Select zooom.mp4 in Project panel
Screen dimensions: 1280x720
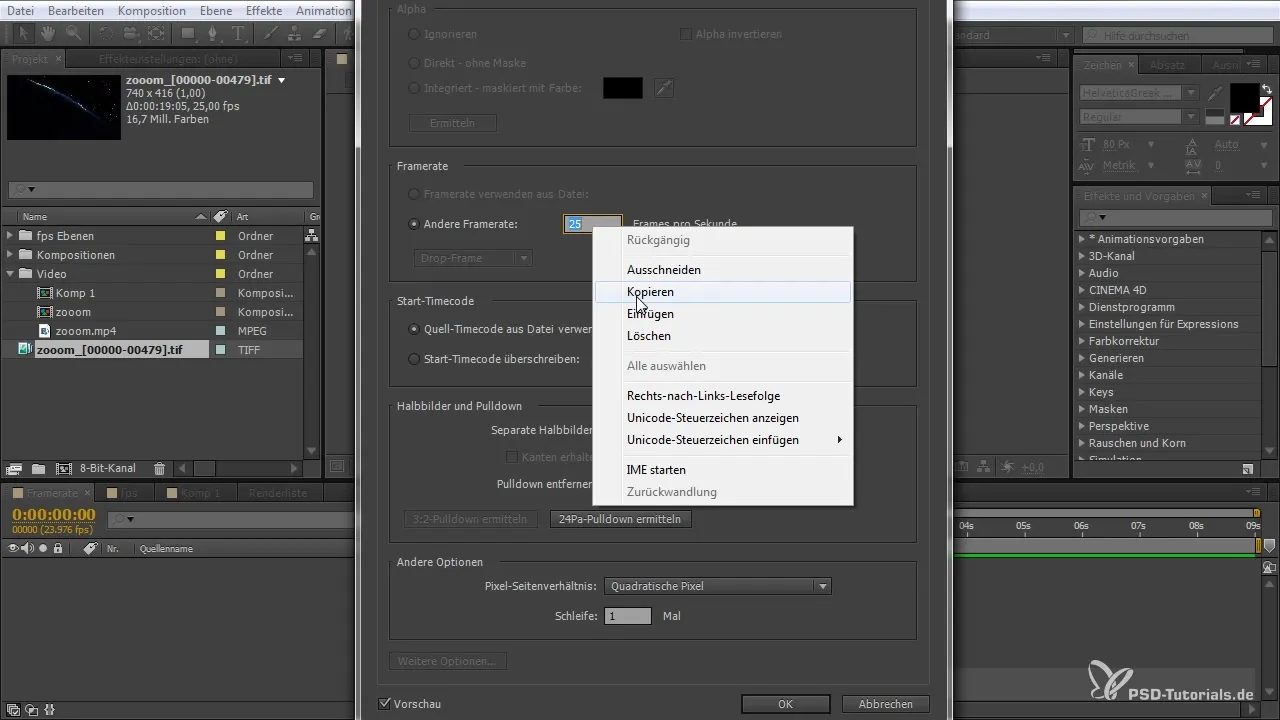point(86,331)
